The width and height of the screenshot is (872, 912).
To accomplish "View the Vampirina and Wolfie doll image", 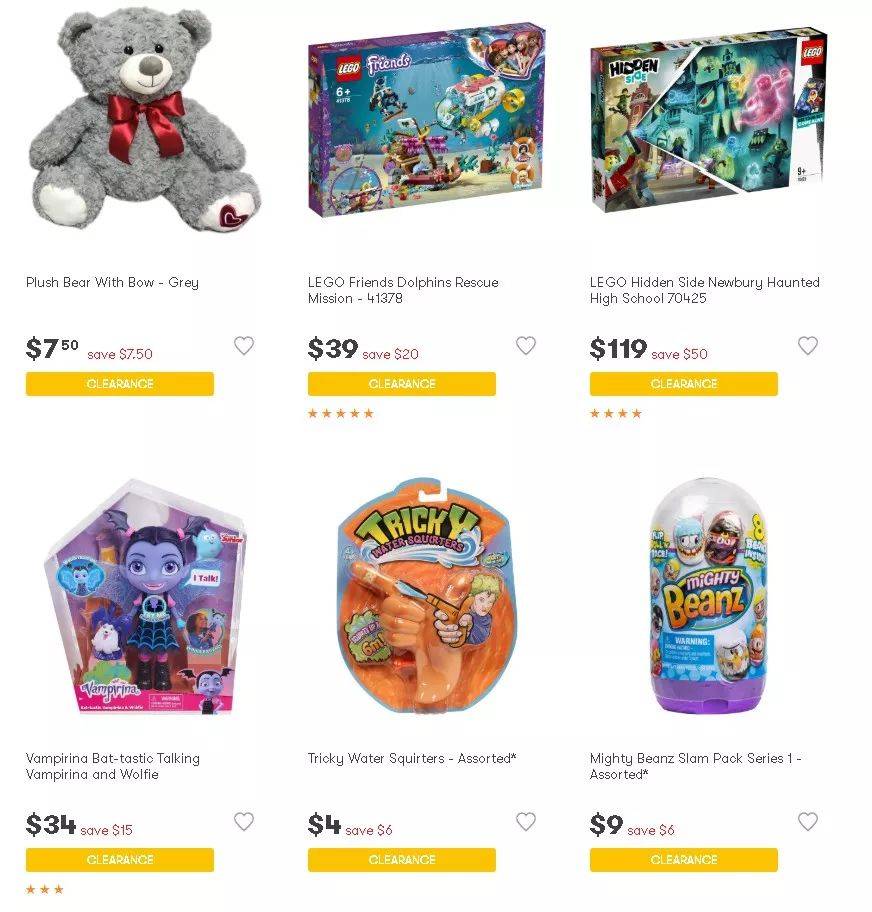I will click(x=144, y=597).
